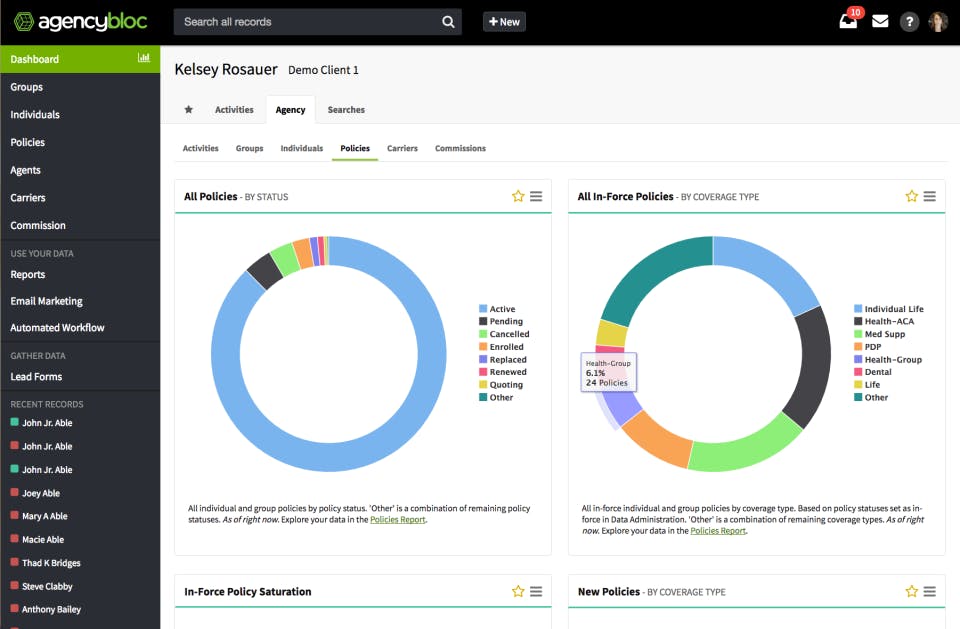
Task: Open recent record Anthony Bailey
Action: click(51, 609)
